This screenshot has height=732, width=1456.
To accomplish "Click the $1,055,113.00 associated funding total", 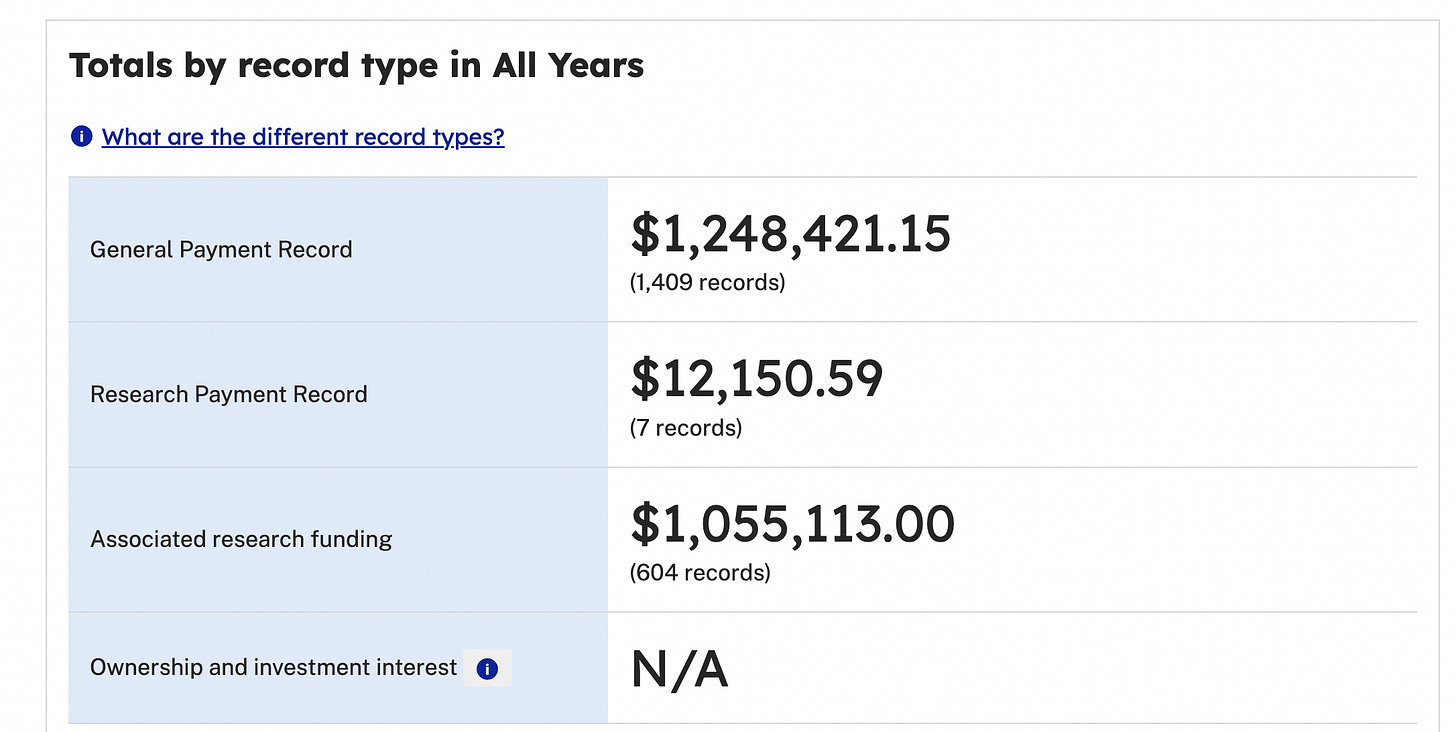I will pos(792,525).
